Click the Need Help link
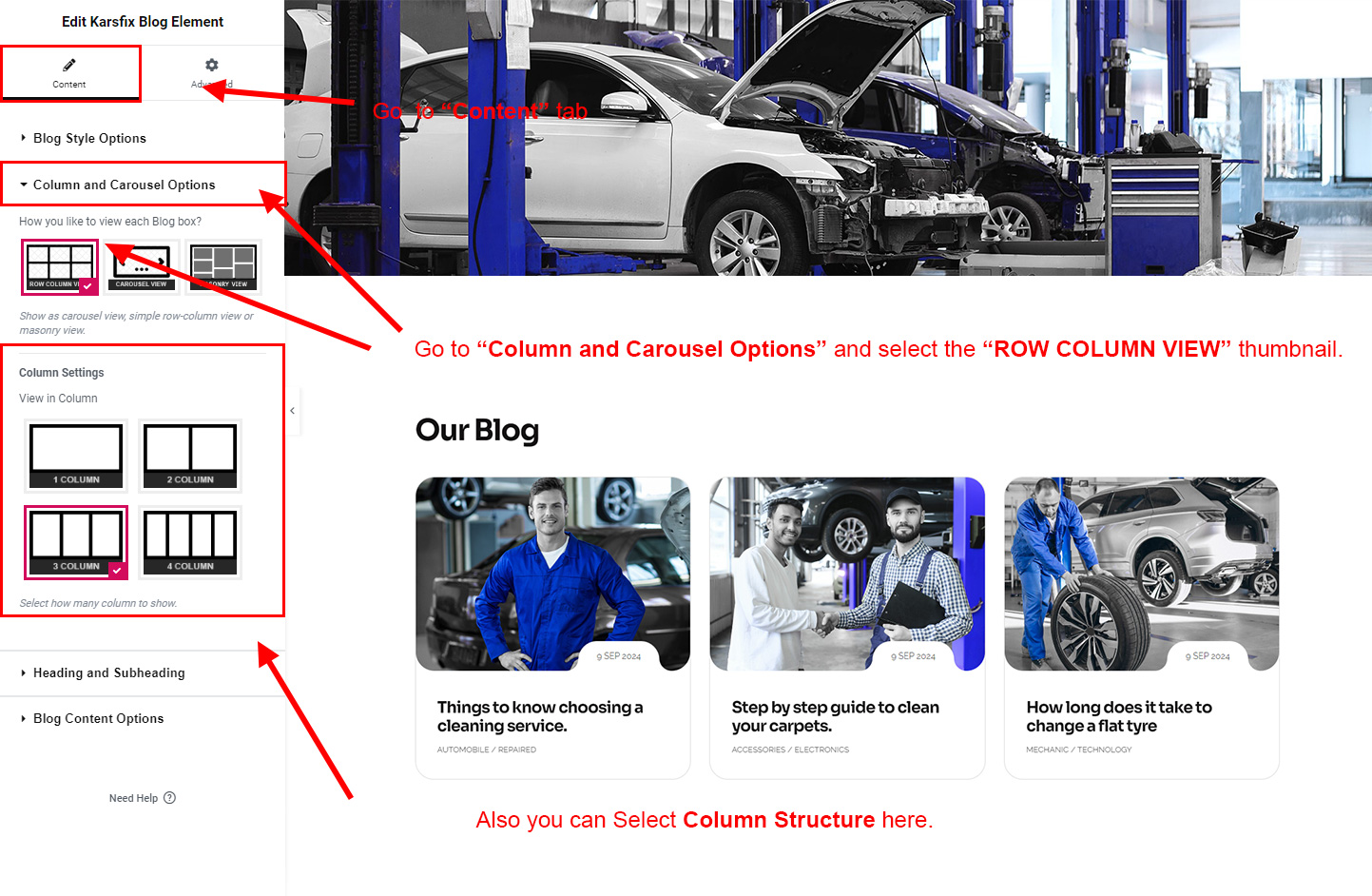This screenshot has height=896, width=1372. 133,798
